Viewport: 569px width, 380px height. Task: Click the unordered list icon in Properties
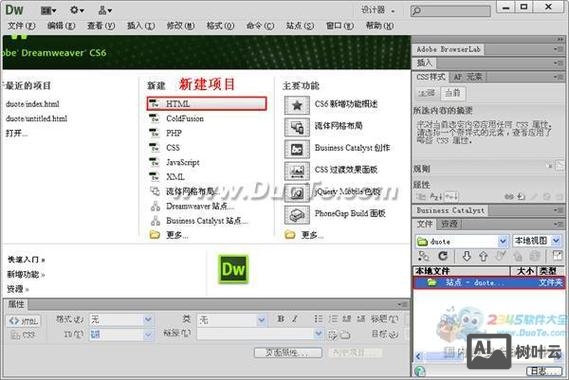318,319
